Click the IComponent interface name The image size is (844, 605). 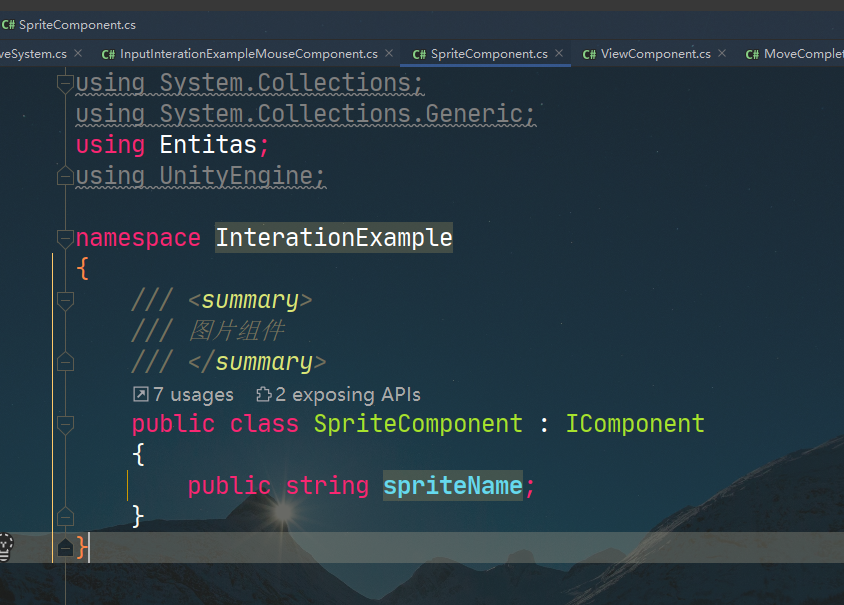pyautogui.click(x=635, y=424)
